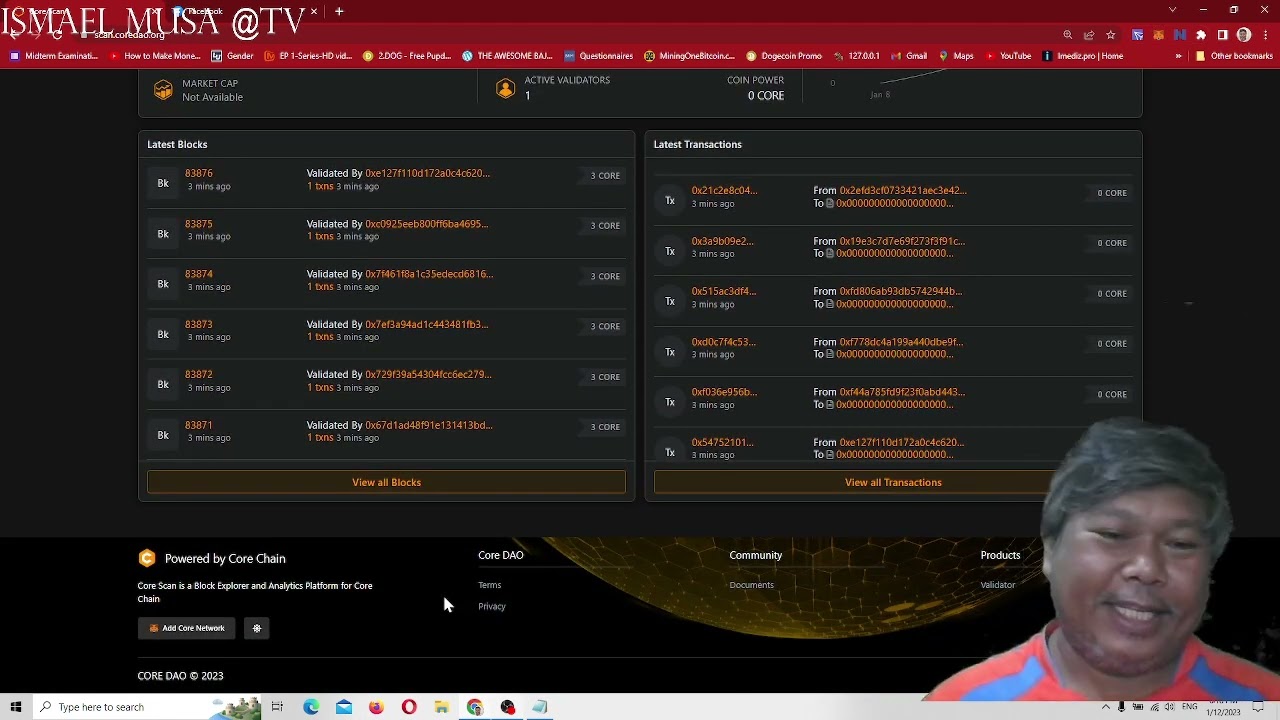The image size is (1280, 720).
Task: Click the Tx icon for transaction 0x54752101
Action: point(670,452)
